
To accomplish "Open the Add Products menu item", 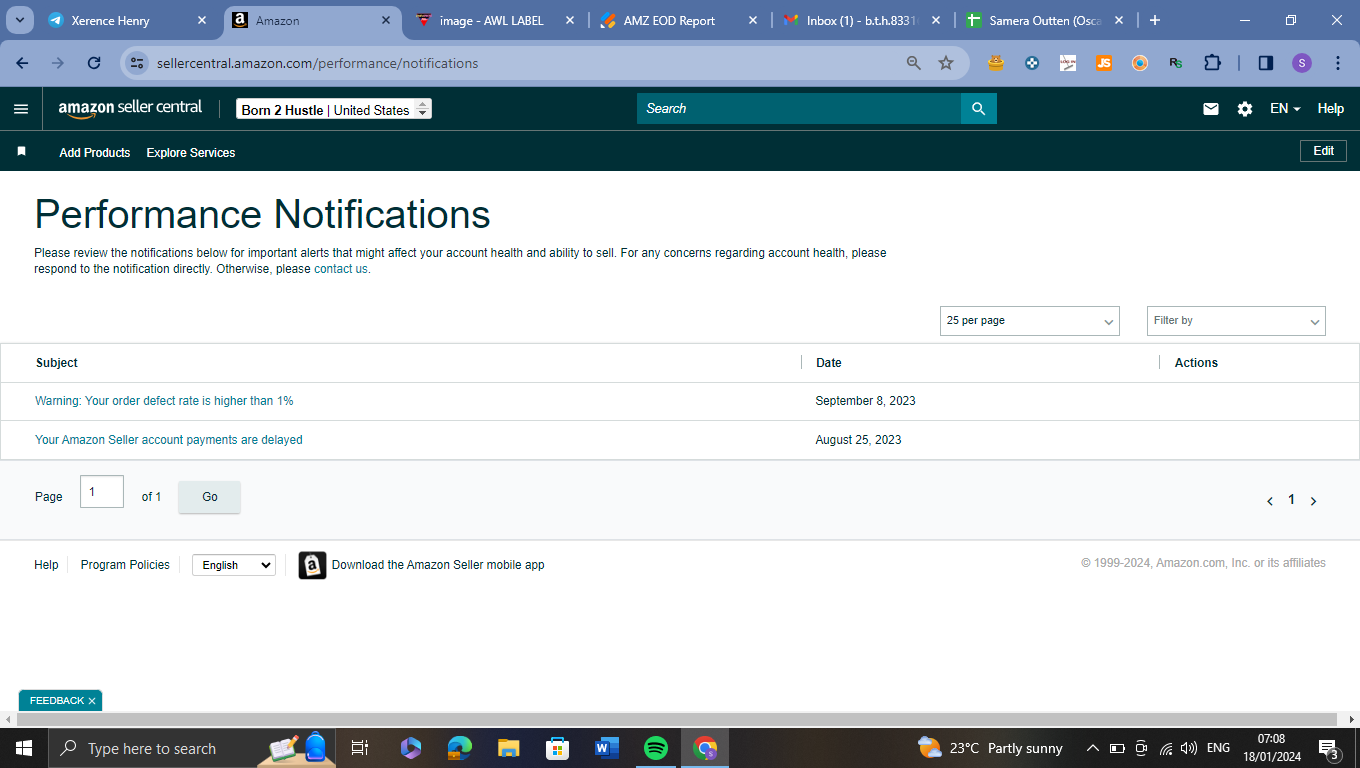I will (95, 153).
